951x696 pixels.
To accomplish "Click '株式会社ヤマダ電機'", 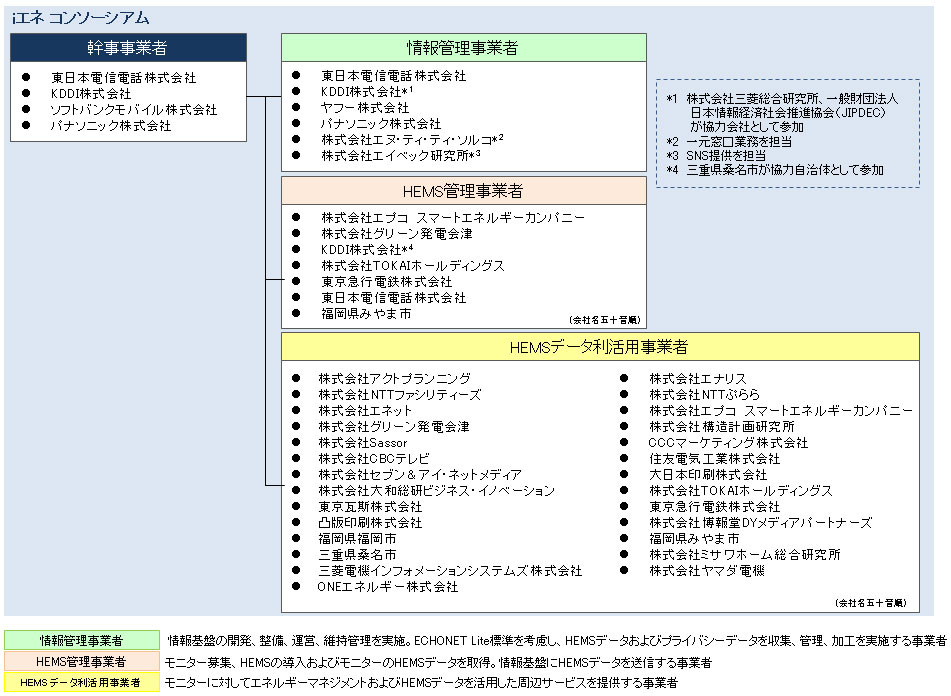I will [707, 571].
